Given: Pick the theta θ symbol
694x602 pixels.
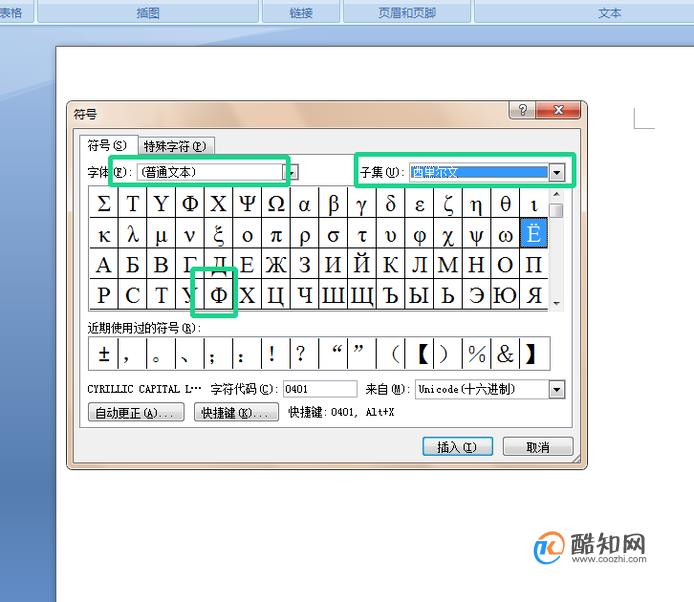Looking at the screenshot, I should pos(505,203).
